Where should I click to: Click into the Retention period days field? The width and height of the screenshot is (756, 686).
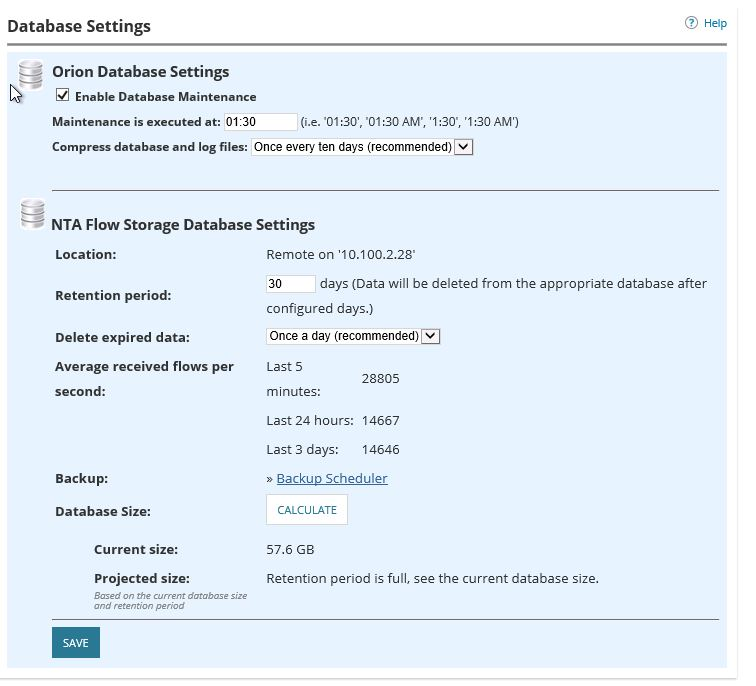(290, 284)
